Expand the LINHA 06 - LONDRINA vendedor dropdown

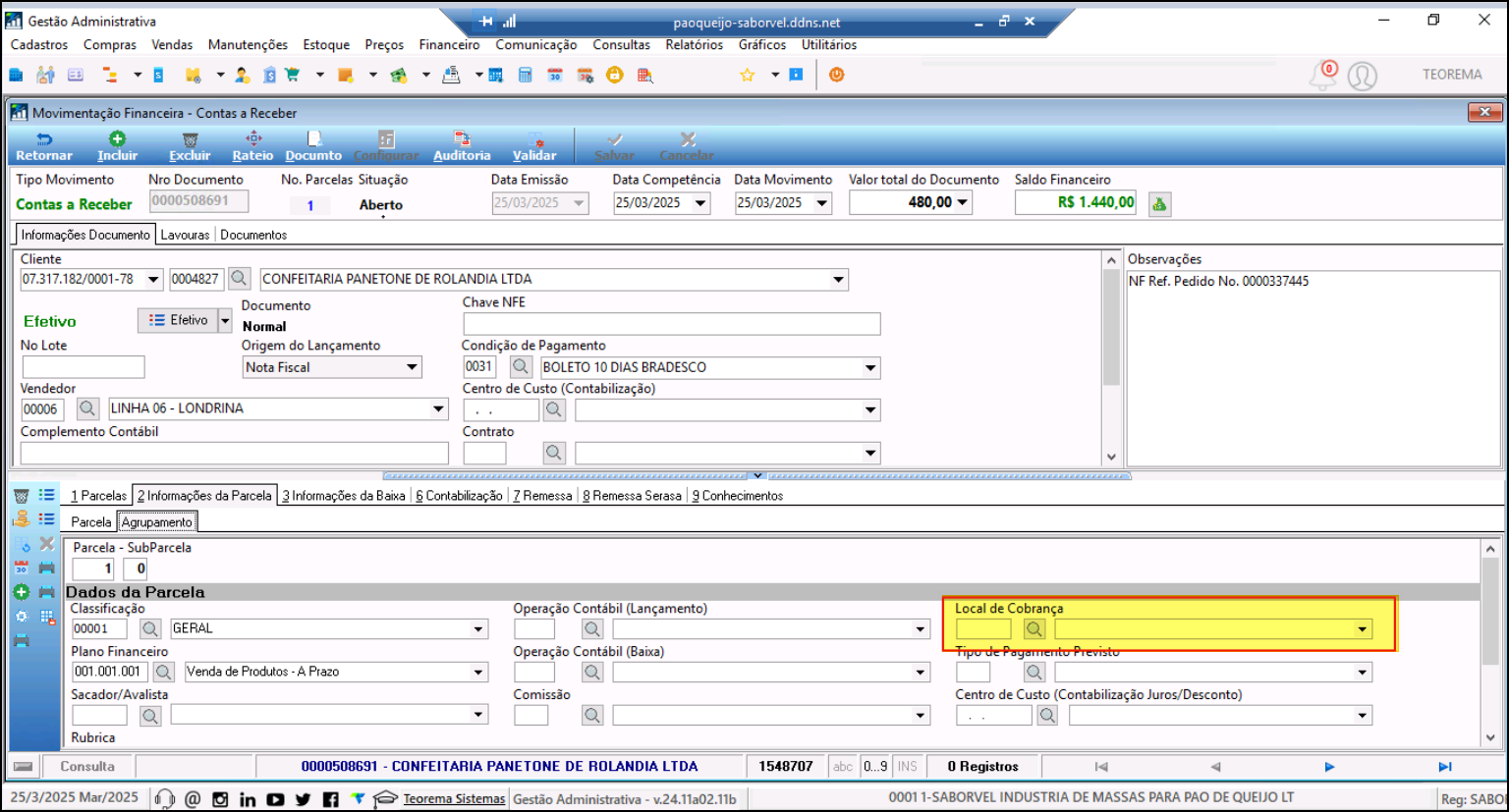pos(439,409)
